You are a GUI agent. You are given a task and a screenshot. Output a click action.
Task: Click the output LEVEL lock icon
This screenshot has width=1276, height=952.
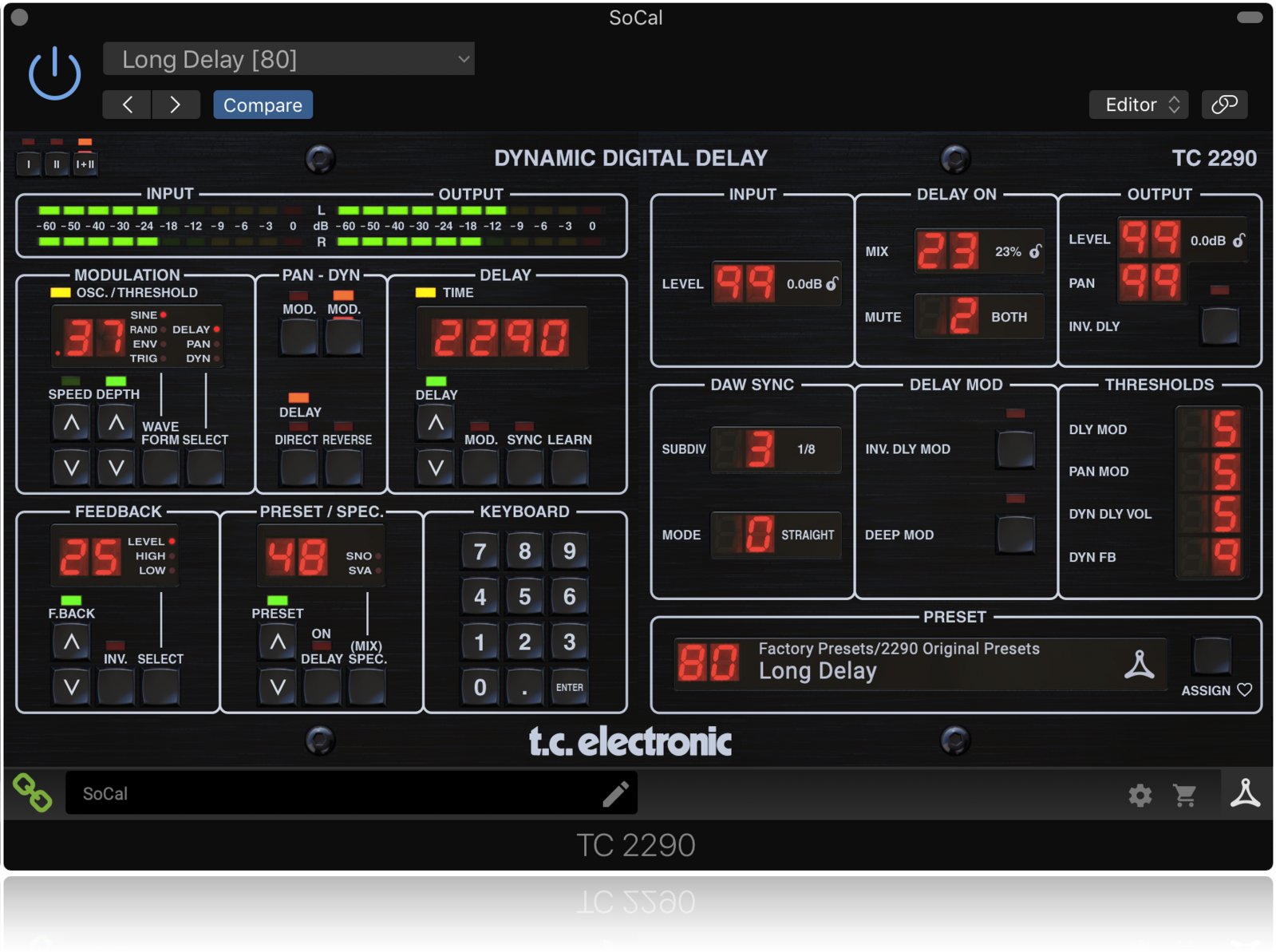[1238, 240]
